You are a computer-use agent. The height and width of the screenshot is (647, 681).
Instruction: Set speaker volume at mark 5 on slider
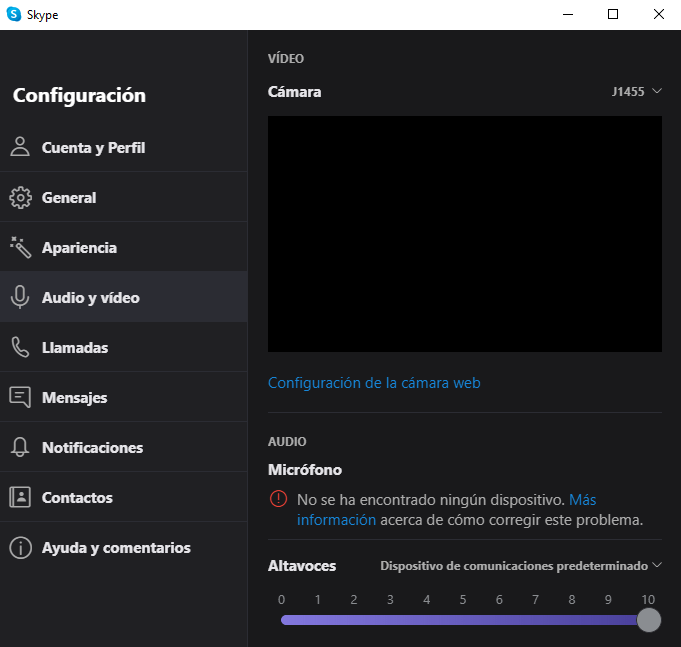(463, 620)
